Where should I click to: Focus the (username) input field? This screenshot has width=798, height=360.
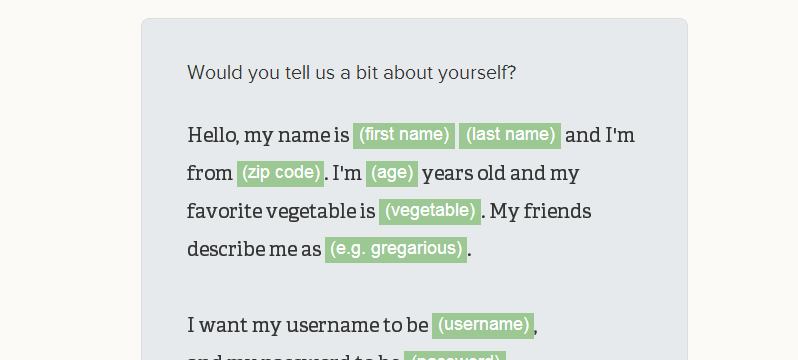pos(483,325)
